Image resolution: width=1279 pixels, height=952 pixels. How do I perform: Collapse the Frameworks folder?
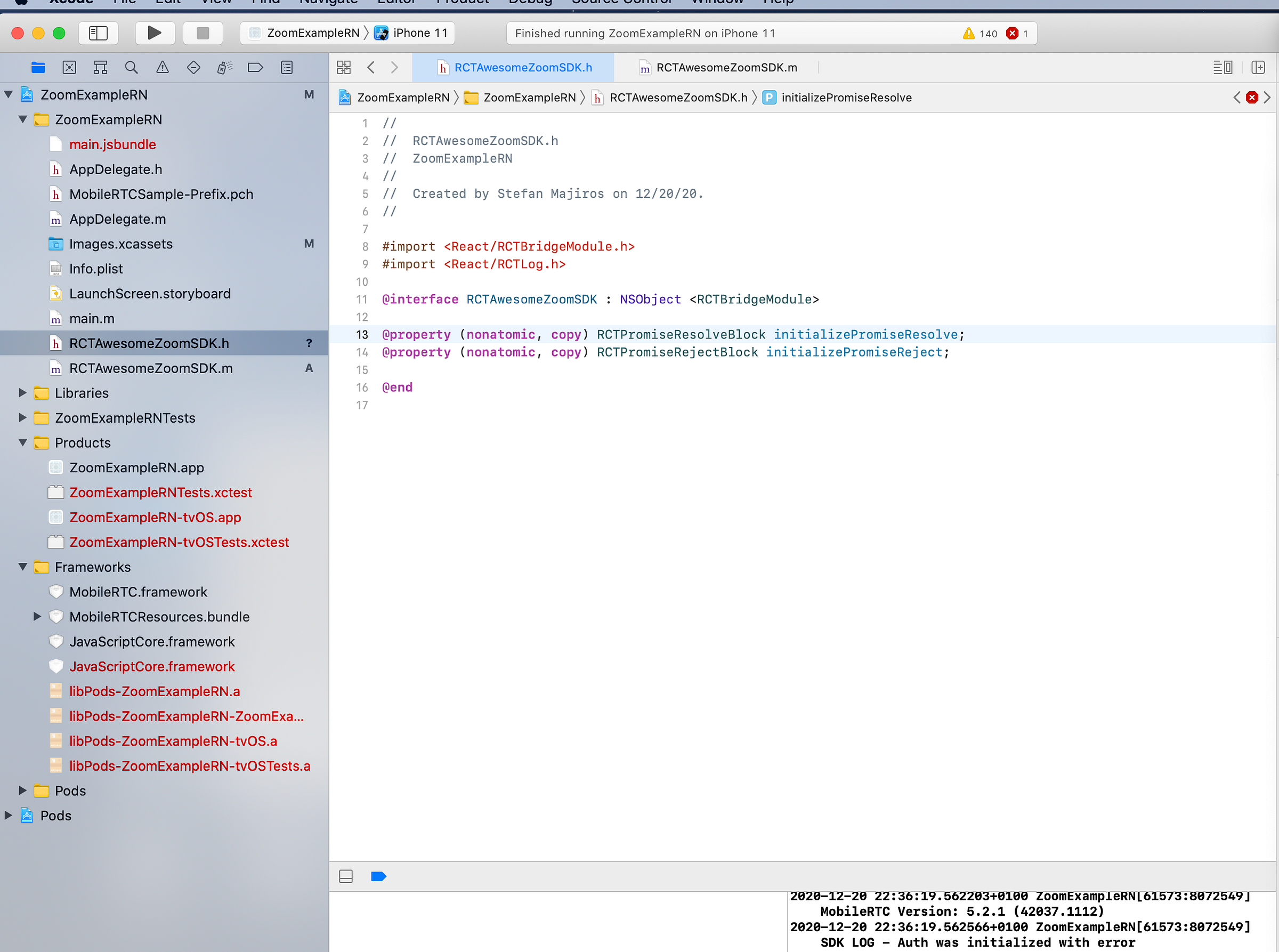click(x=23, y=567)
